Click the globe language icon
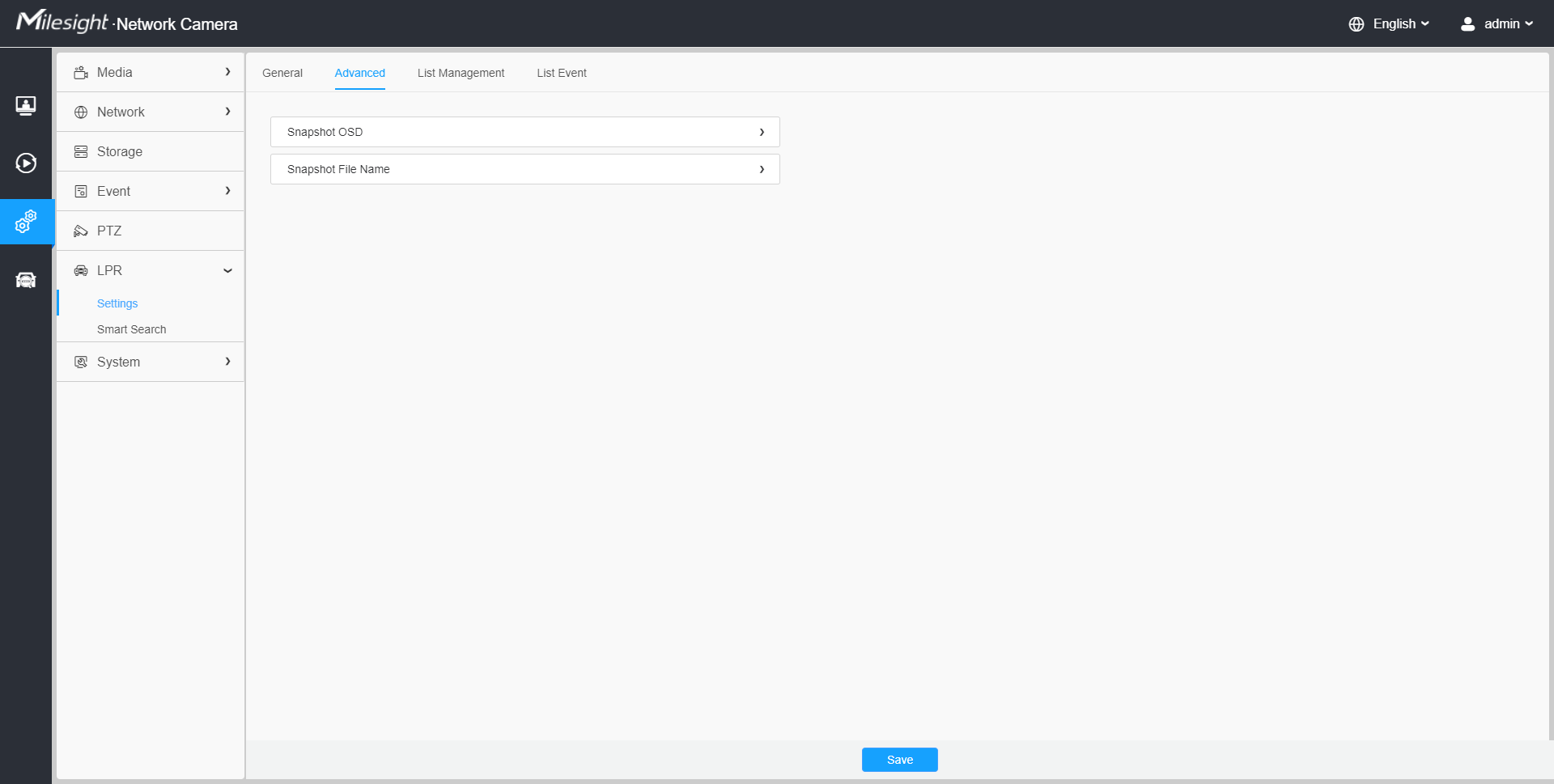This screenshot has width=1554, height=784. 1357,24
